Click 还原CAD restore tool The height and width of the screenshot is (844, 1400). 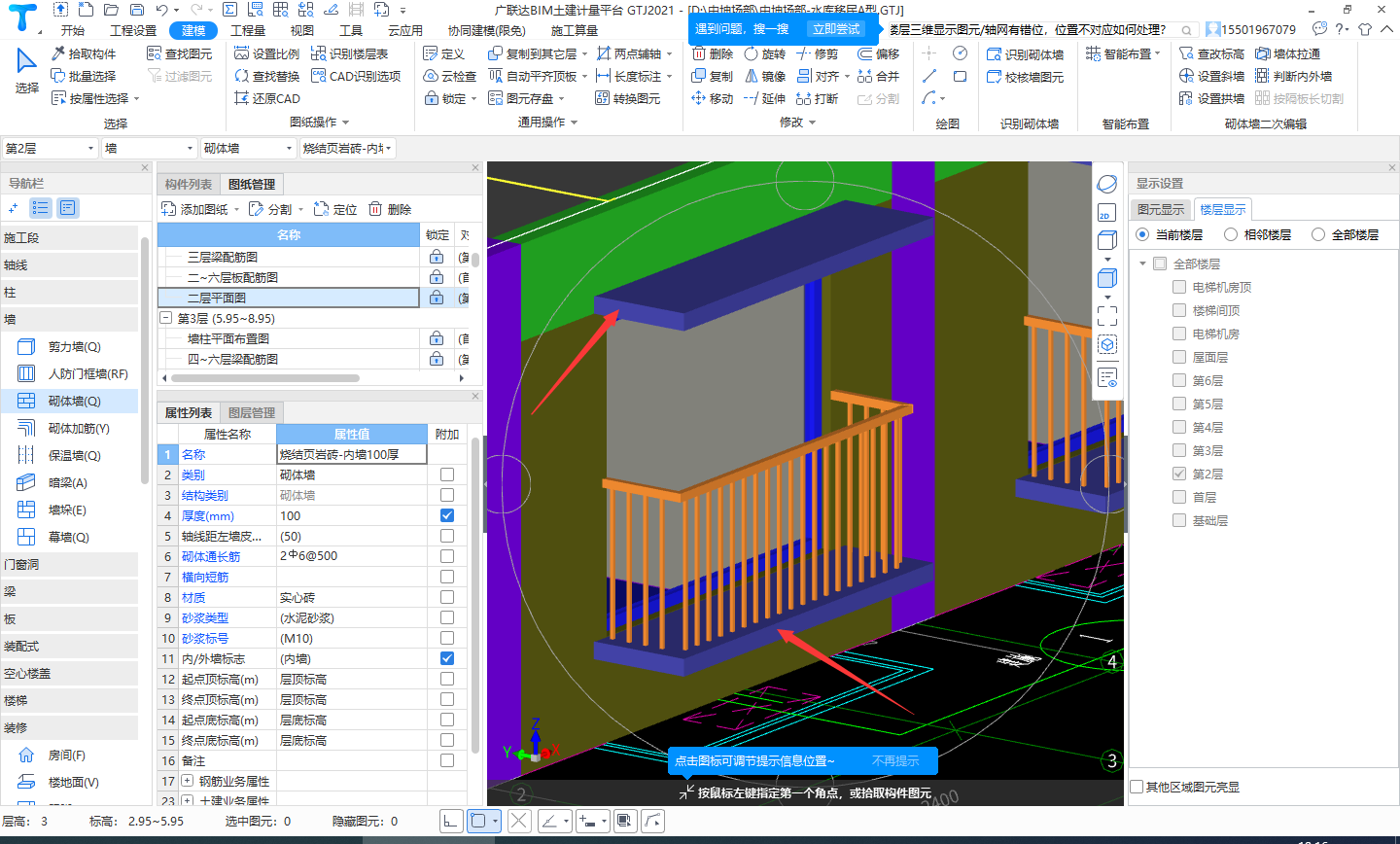click(267, 98)
